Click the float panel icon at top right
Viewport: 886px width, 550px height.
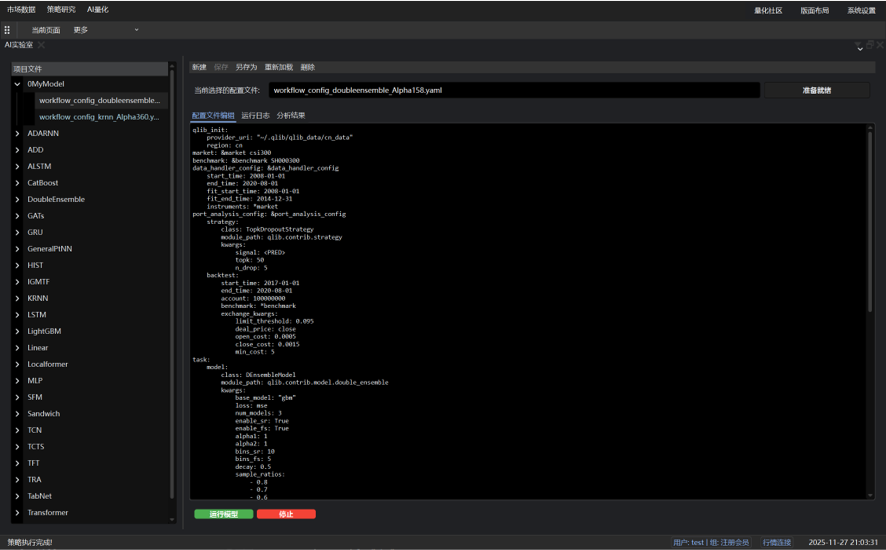(x=870, y=45)
